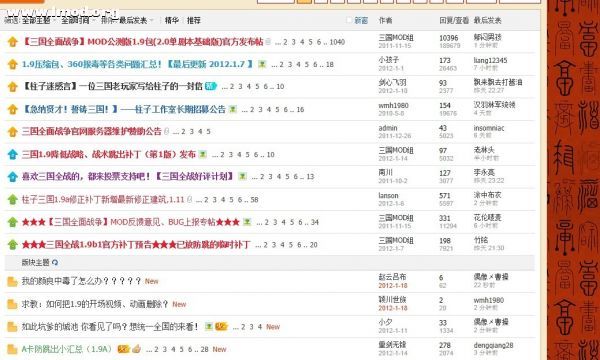The height and width of the screenshot is (360, 600).
Task: Click the image icon on MOD反馈意见 thread
Action: click(x=247, y=222)
